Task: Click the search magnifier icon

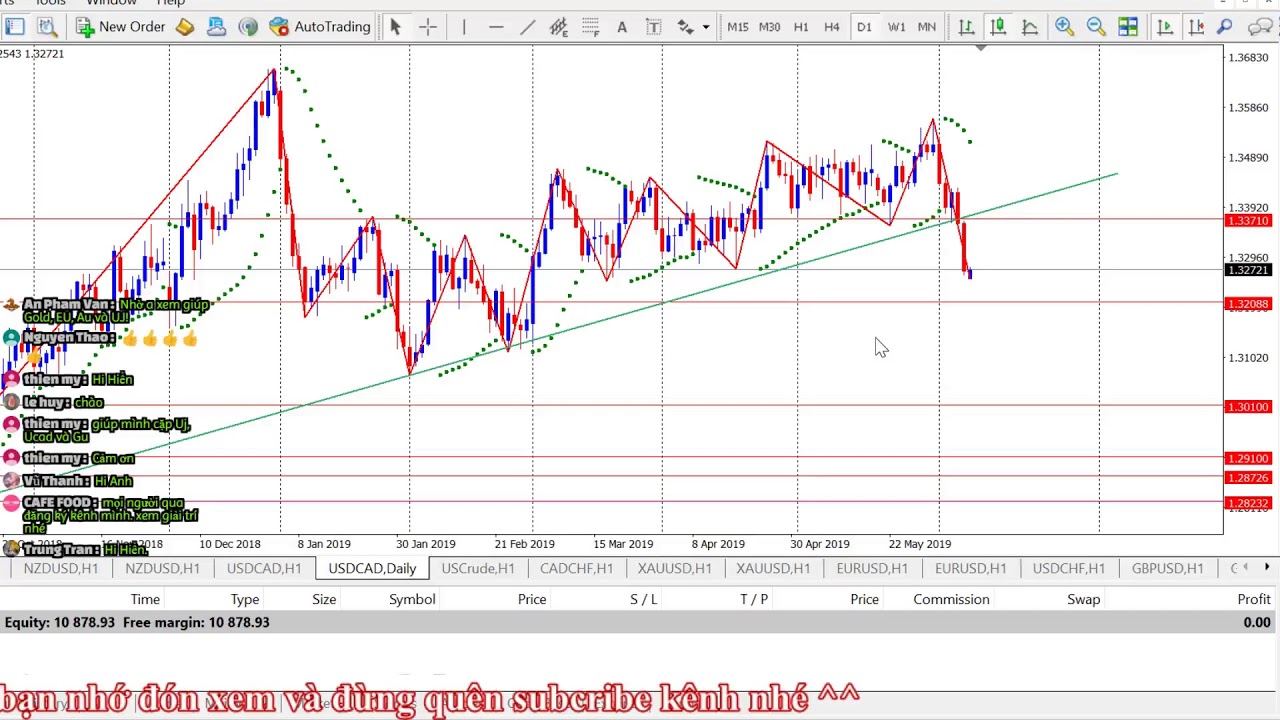Action: (1225, 27)
